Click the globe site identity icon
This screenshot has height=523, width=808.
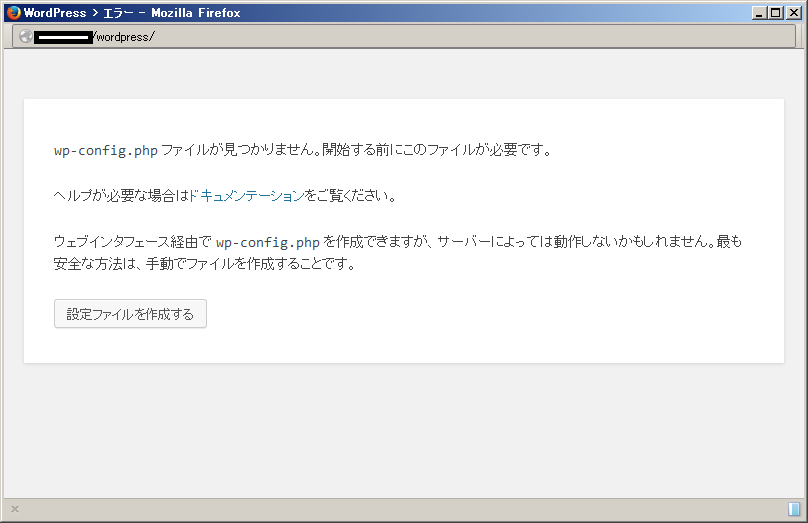25,37
